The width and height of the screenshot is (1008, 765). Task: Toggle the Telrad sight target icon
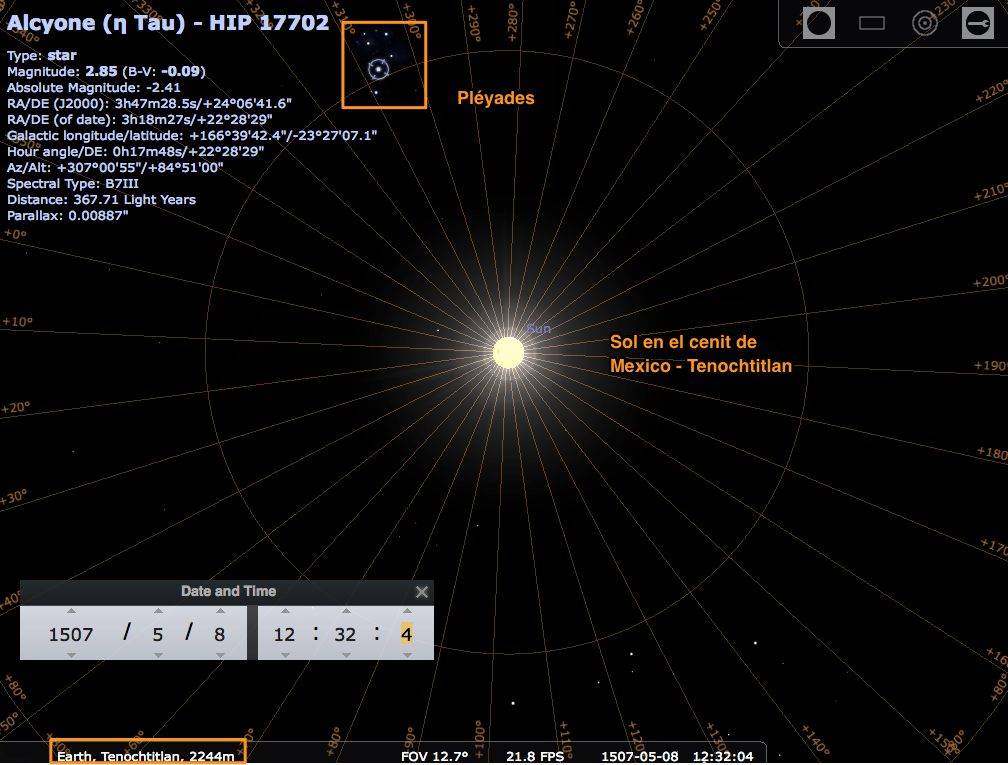click(x=924, y=24)
